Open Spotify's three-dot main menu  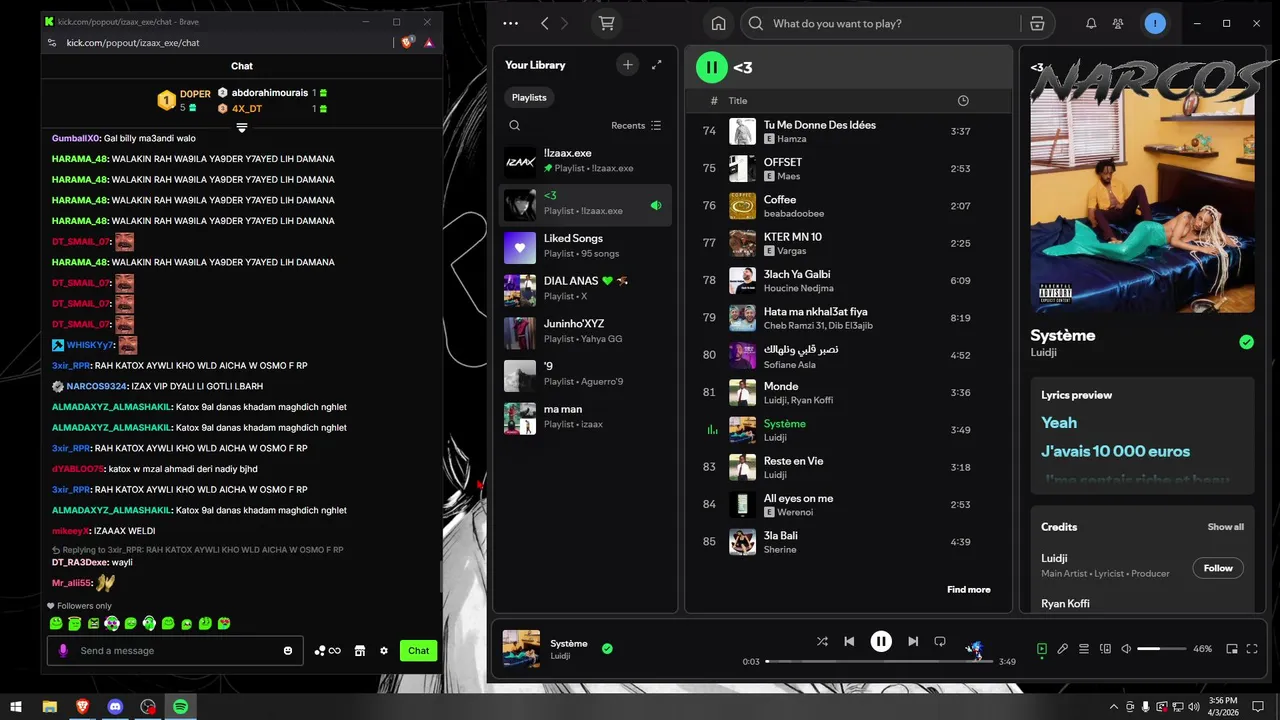[511, 23]
